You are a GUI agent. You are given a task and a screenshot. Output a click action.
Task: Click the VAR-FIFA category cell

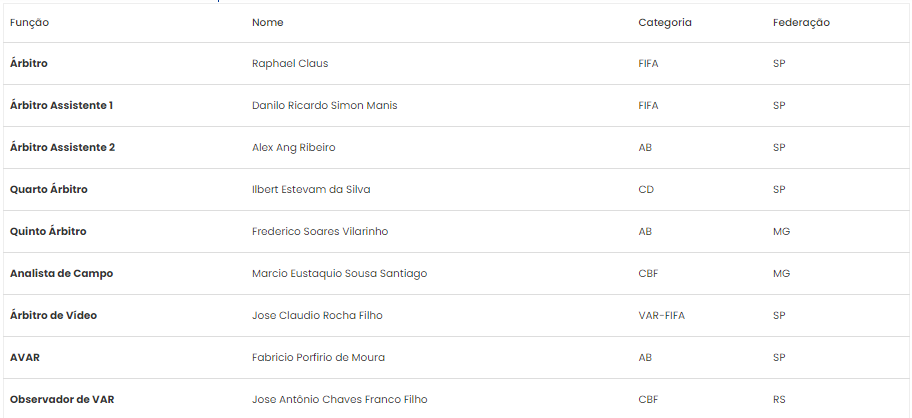pos(661,315)
